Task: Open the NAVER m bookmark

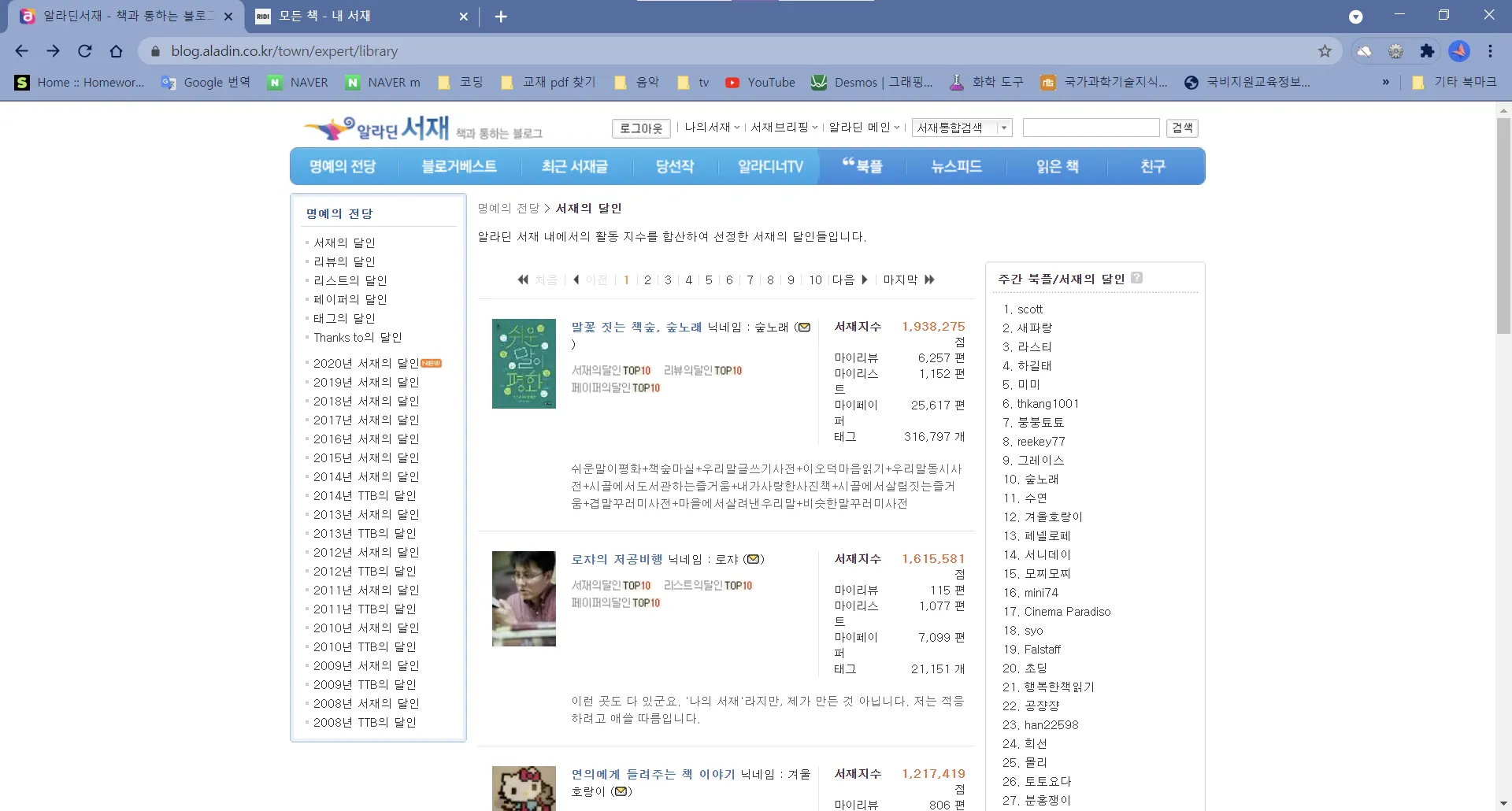Action: (x=383, y=82)
